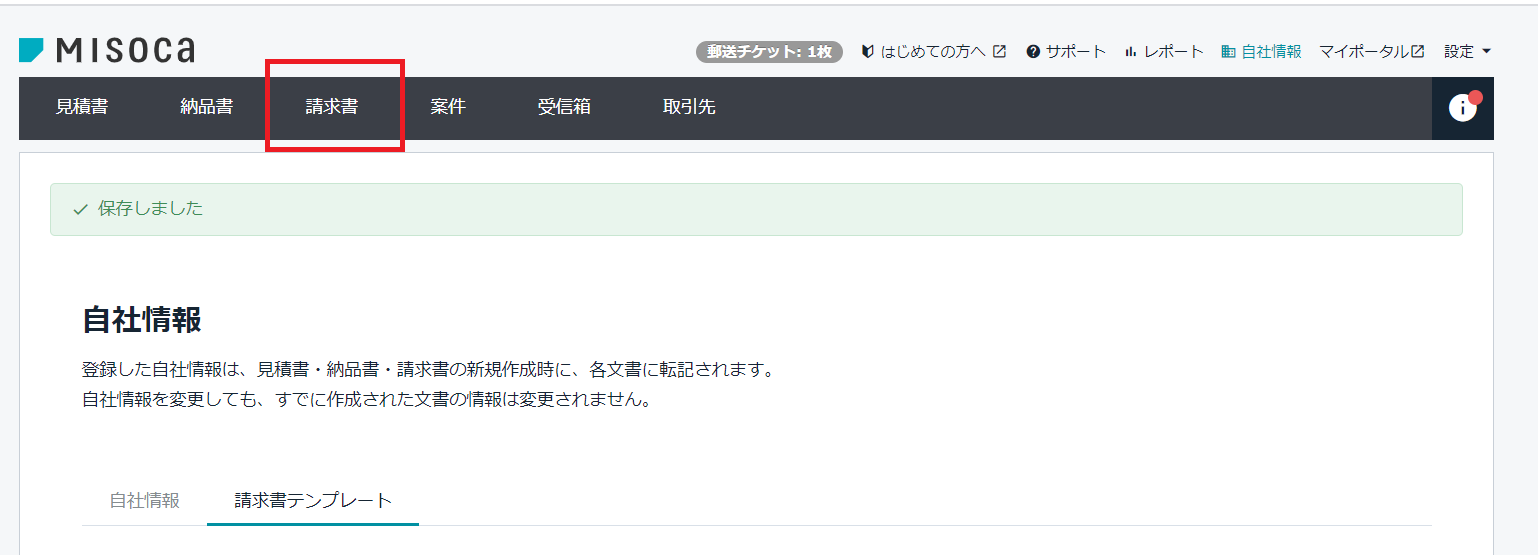Click the info notification icon

(x=1462, y=108)
